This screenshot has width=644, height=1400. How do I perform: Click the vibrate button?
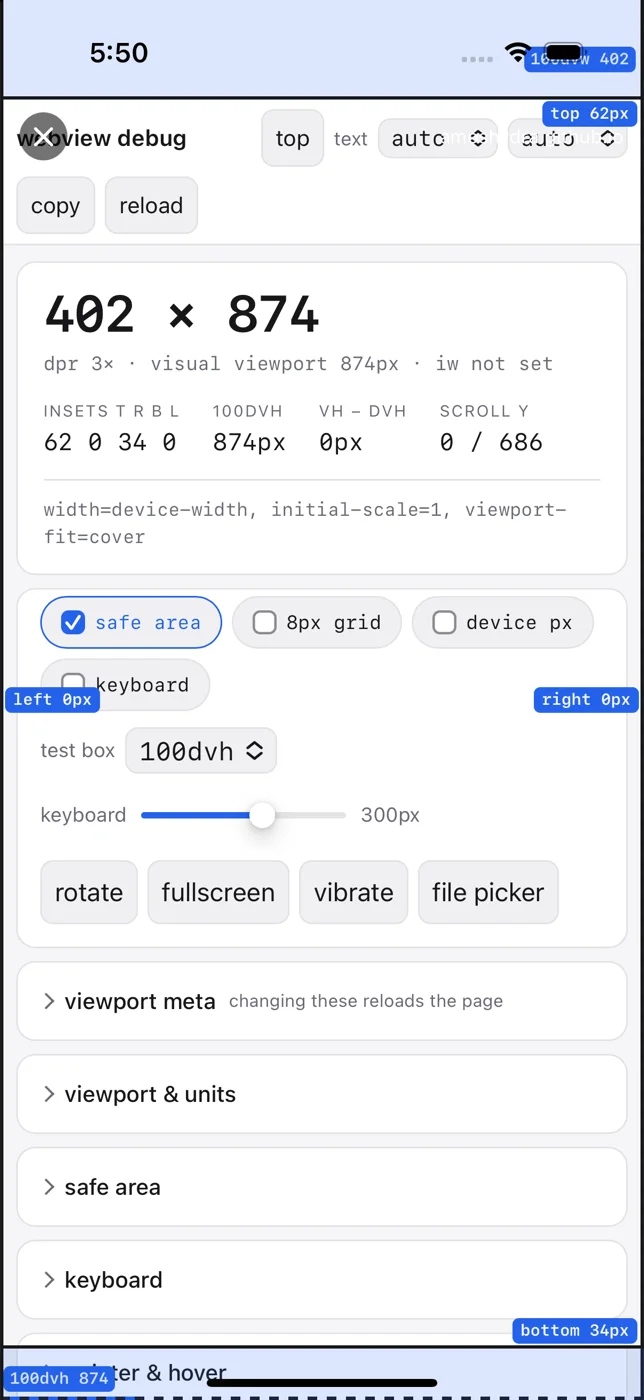click(x=354, y=892)
